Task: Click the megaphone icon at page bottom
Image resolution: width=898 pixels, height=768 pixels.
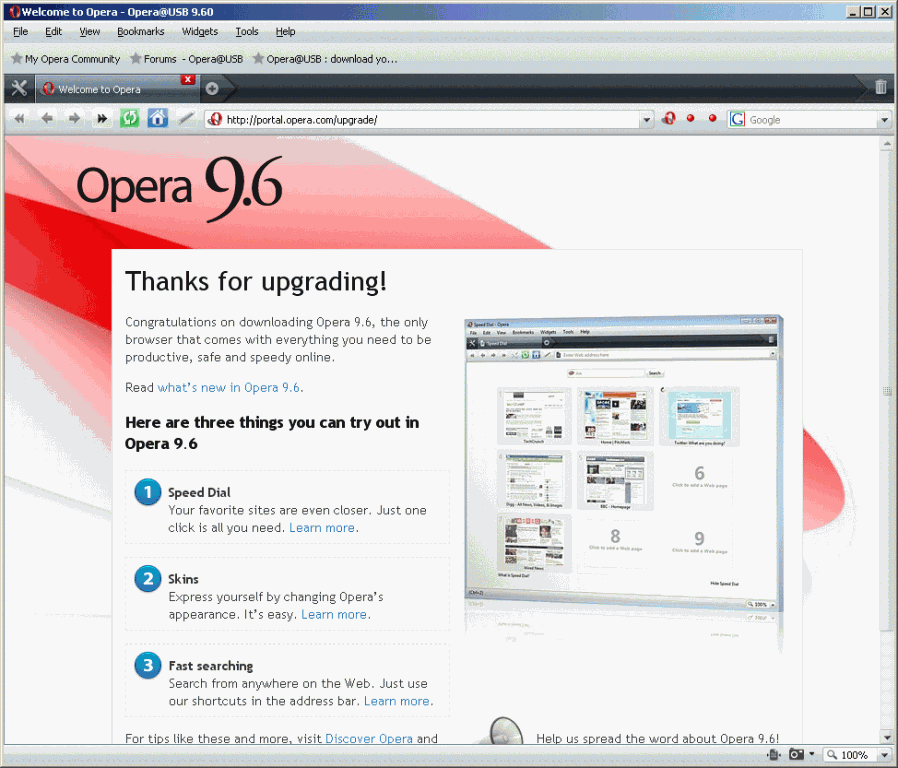Action: pyautogui.click(x=504, y=731)
